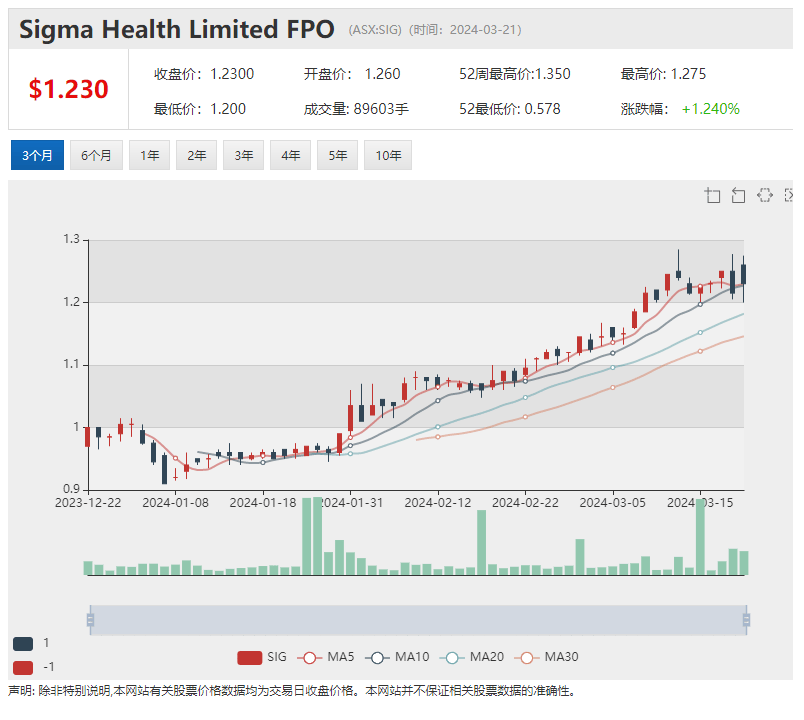Click the 10年 range button
Viewport: 804px width, 720px height.
coord(388,155)
